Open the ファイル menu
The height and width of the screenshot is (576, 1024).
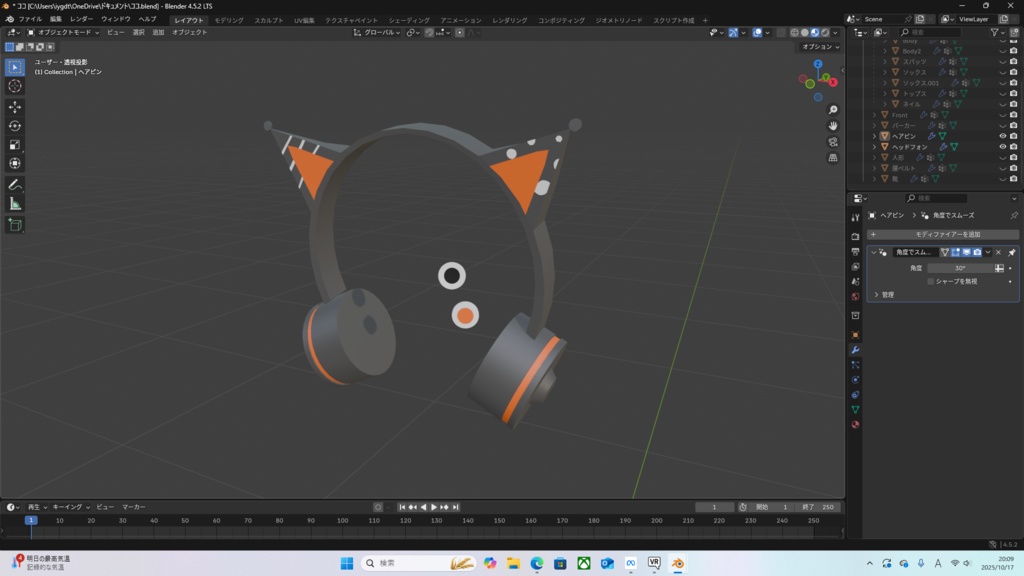coord(30,20)
